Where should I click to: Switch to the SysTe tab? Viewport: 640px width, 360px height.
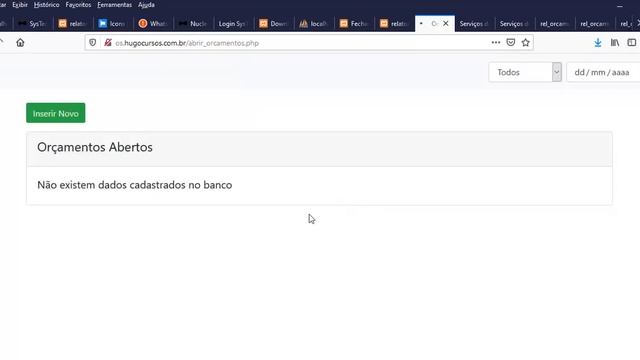[32, 24]
